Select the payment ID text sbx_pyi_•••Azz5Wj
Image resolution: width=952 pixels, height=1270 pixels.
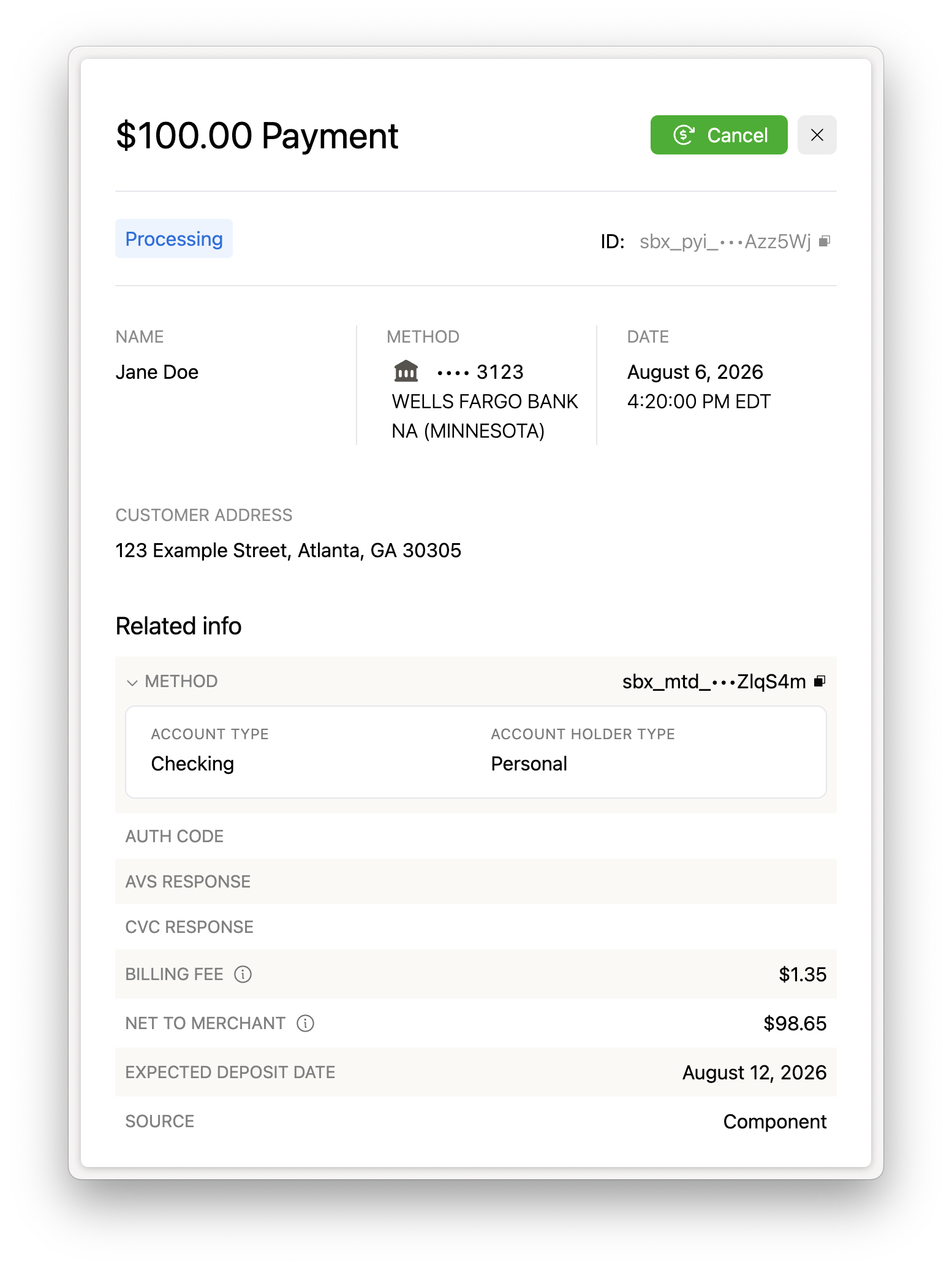coord(725,241)
